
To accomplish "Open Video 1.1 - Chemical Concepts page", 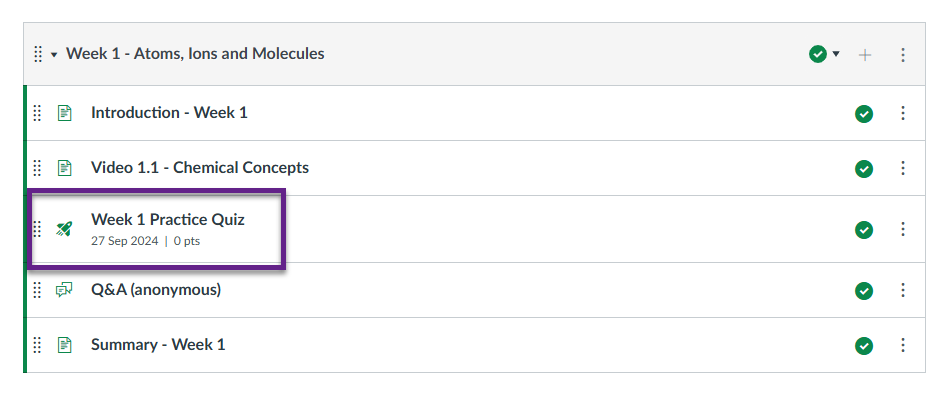I will [x=200, y=167].
